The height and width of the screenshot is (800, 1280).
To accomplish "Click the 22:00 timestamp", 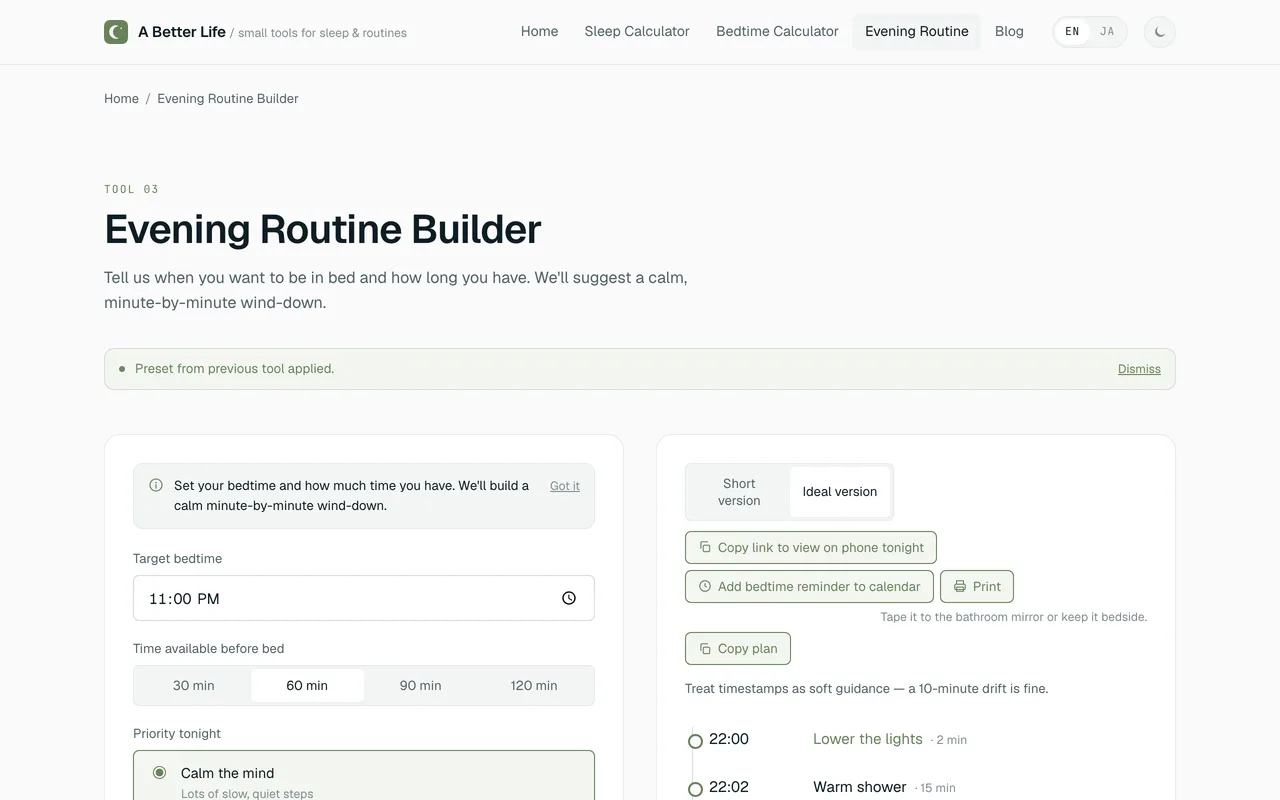I will point(729,739).
